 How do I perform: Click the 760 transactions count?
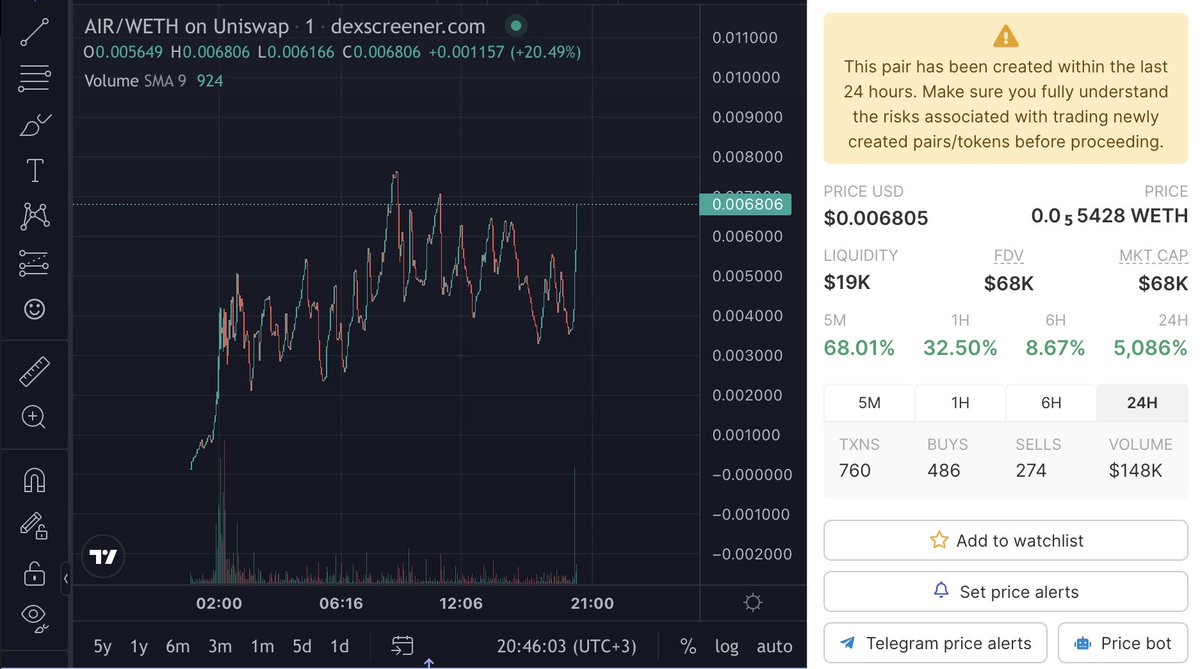(855, 470)
